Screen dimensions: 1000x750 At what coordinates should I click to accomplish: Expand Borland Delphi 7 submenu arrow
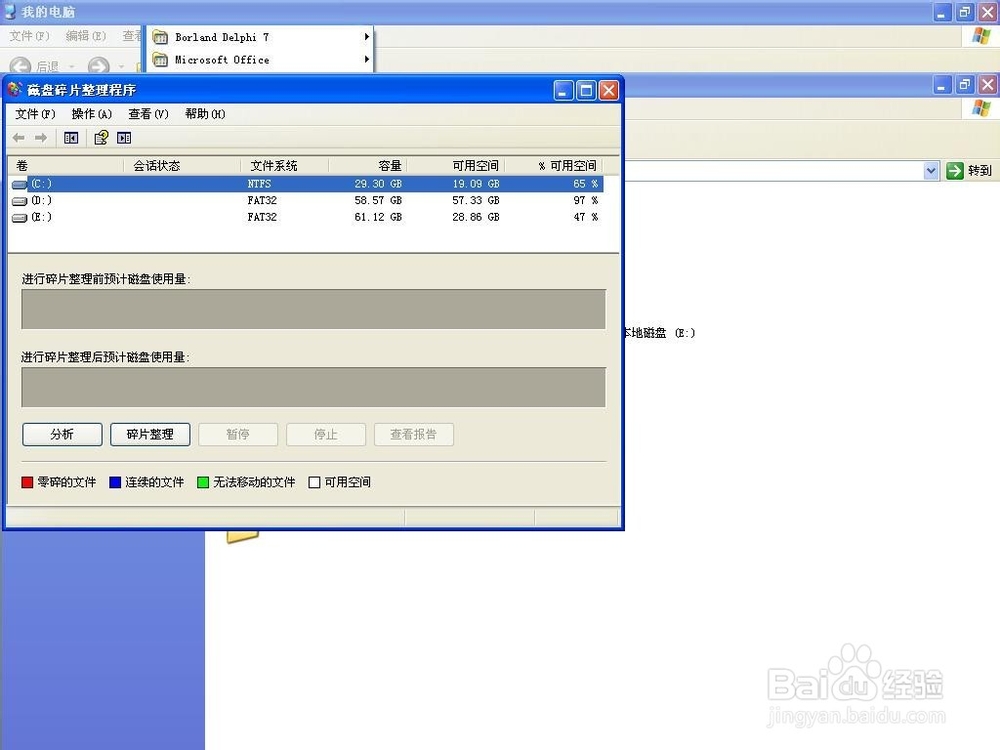pyautogui.click(x=367, y=37)
